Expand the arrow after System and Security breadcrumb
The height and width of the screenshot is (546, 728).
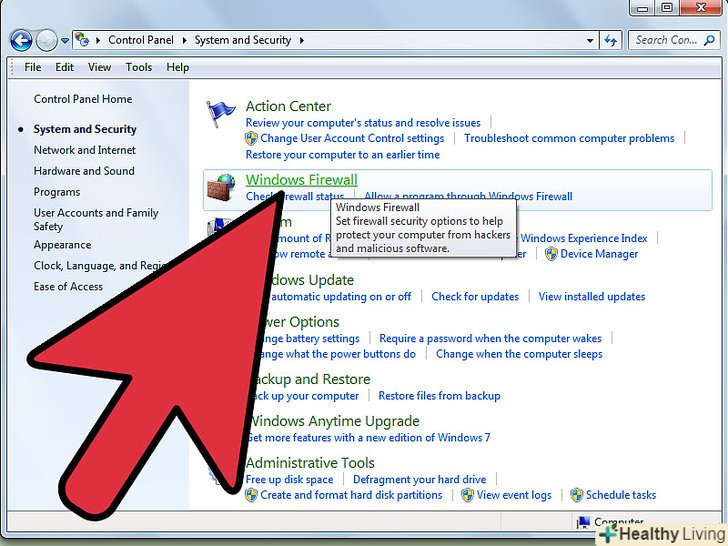coord(302,40)
